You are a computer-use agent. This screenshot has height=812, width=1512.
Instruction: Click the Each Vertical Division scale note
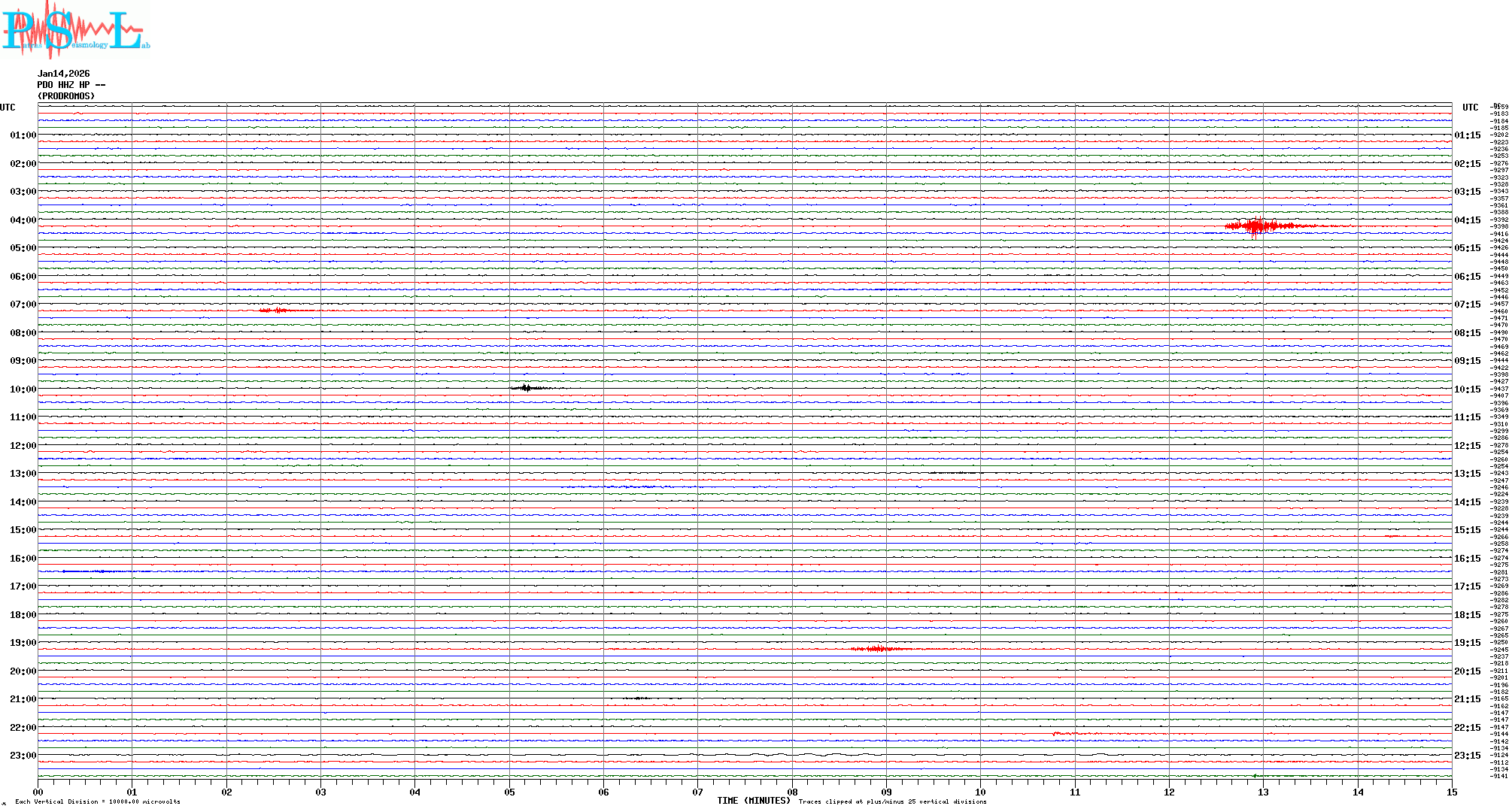click(x=98, y=801)
